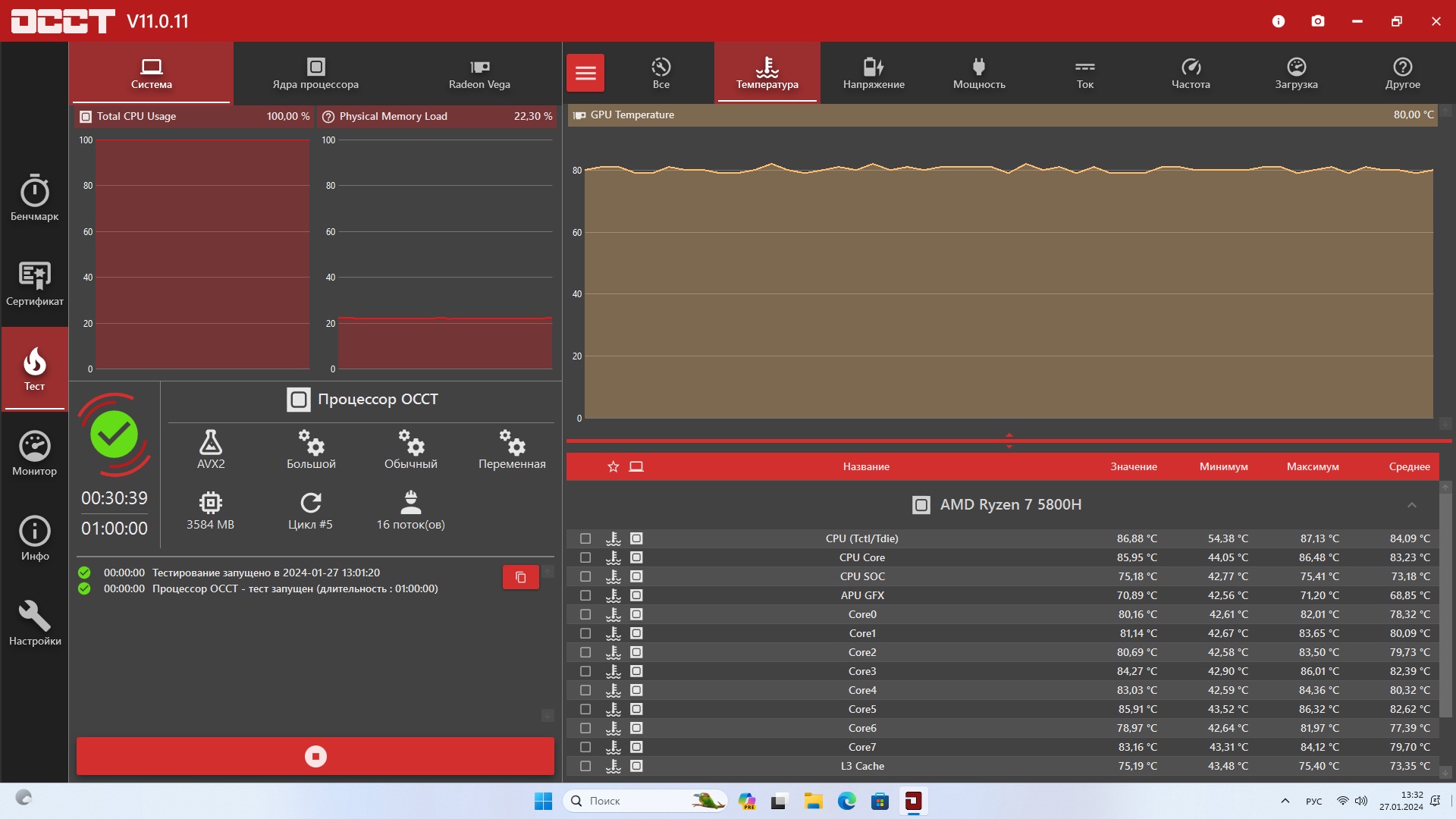
Task: Open the Сертификат section
Action: coord(34,283)
